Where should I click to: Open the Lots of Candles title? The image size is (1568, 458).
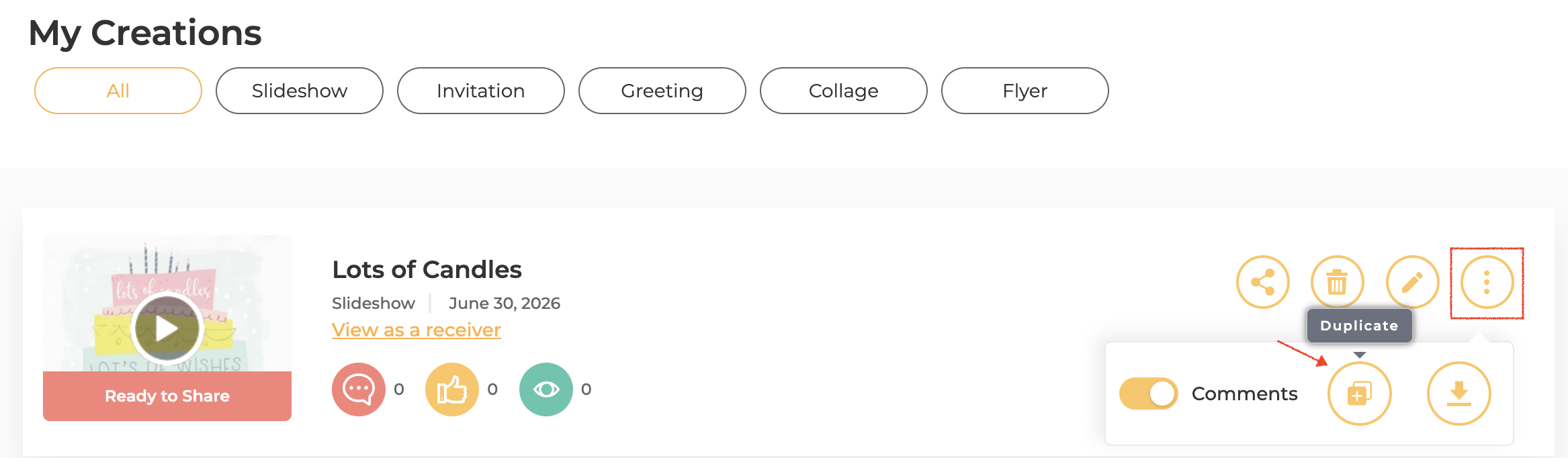point(427,269)
